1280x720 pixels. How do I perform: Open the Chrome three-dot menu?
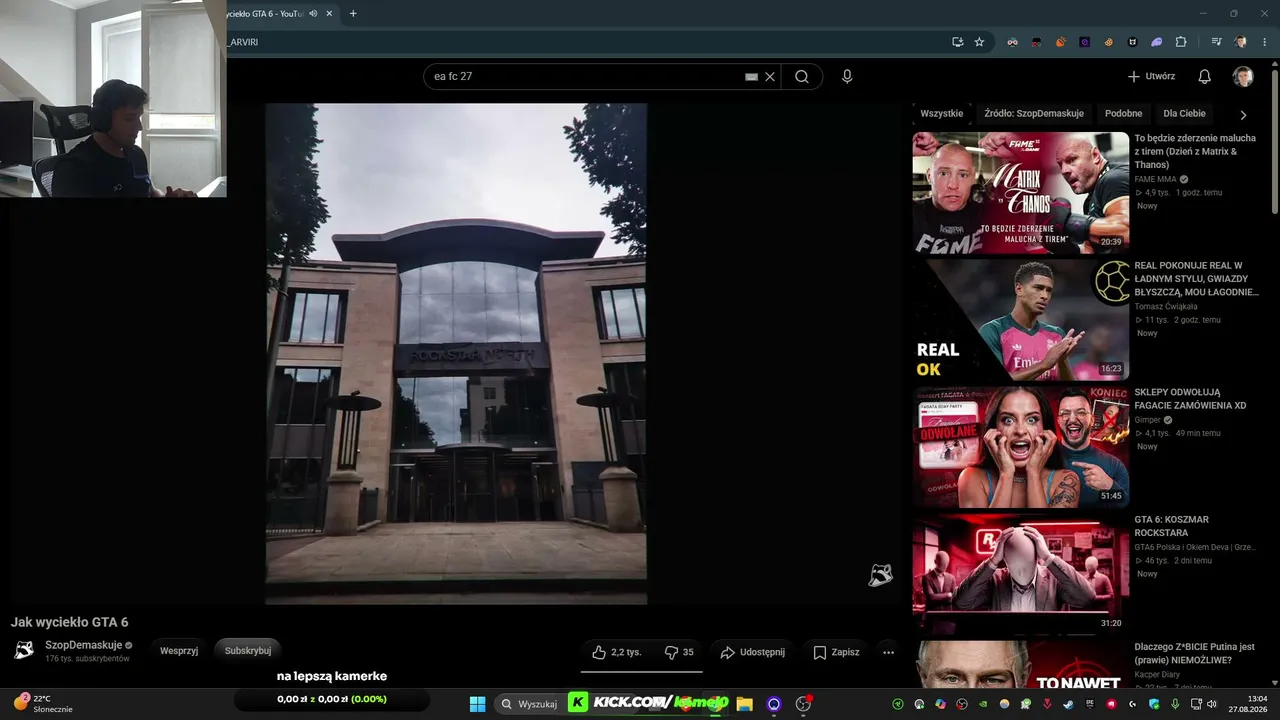(x=1264, y=42)
